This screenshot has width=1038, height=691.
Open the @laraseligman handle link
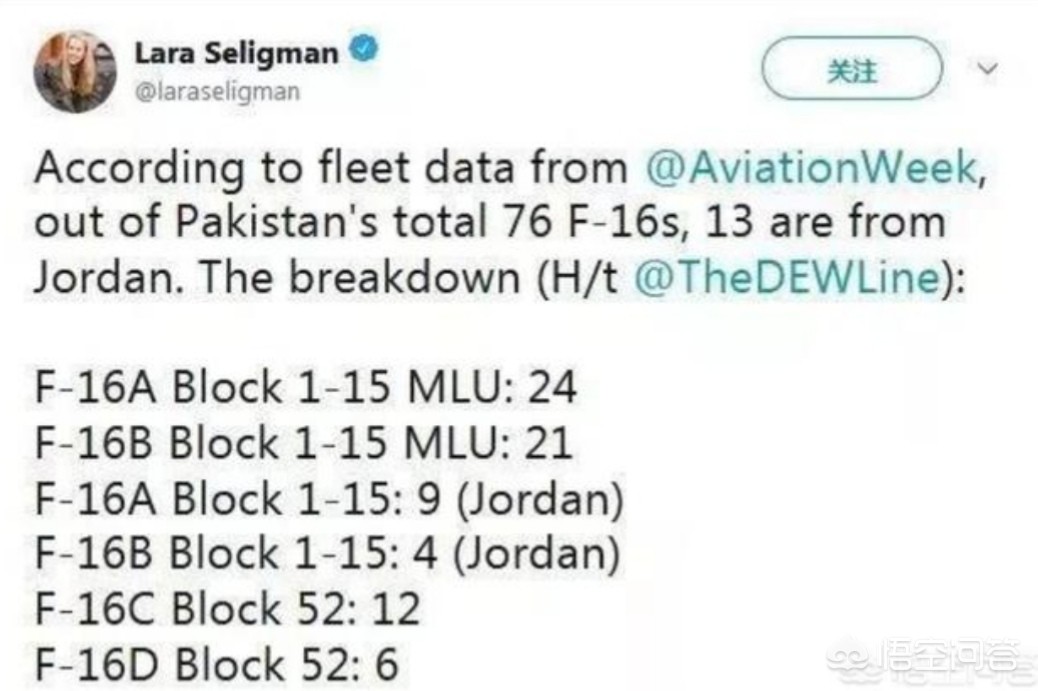pyautogui.click(x=217, y=91)
